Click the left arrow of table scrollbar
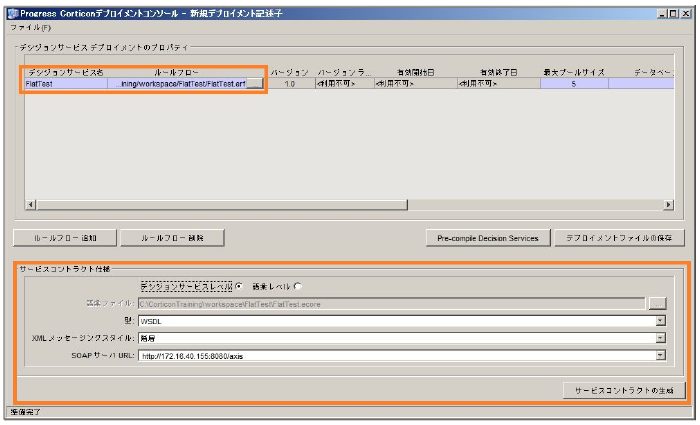700x425 pixels. [x=30, y=205]
